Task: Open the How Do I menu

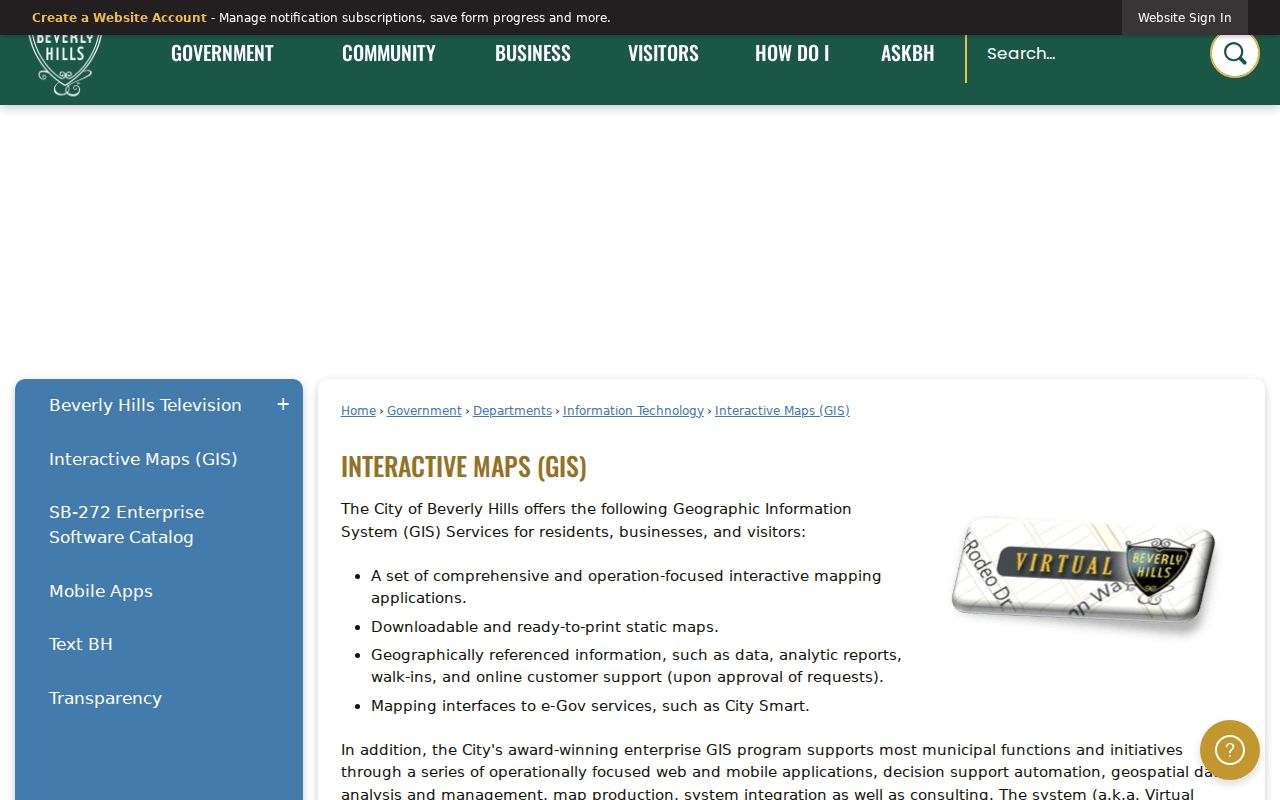Action: [x=792, y=54]
